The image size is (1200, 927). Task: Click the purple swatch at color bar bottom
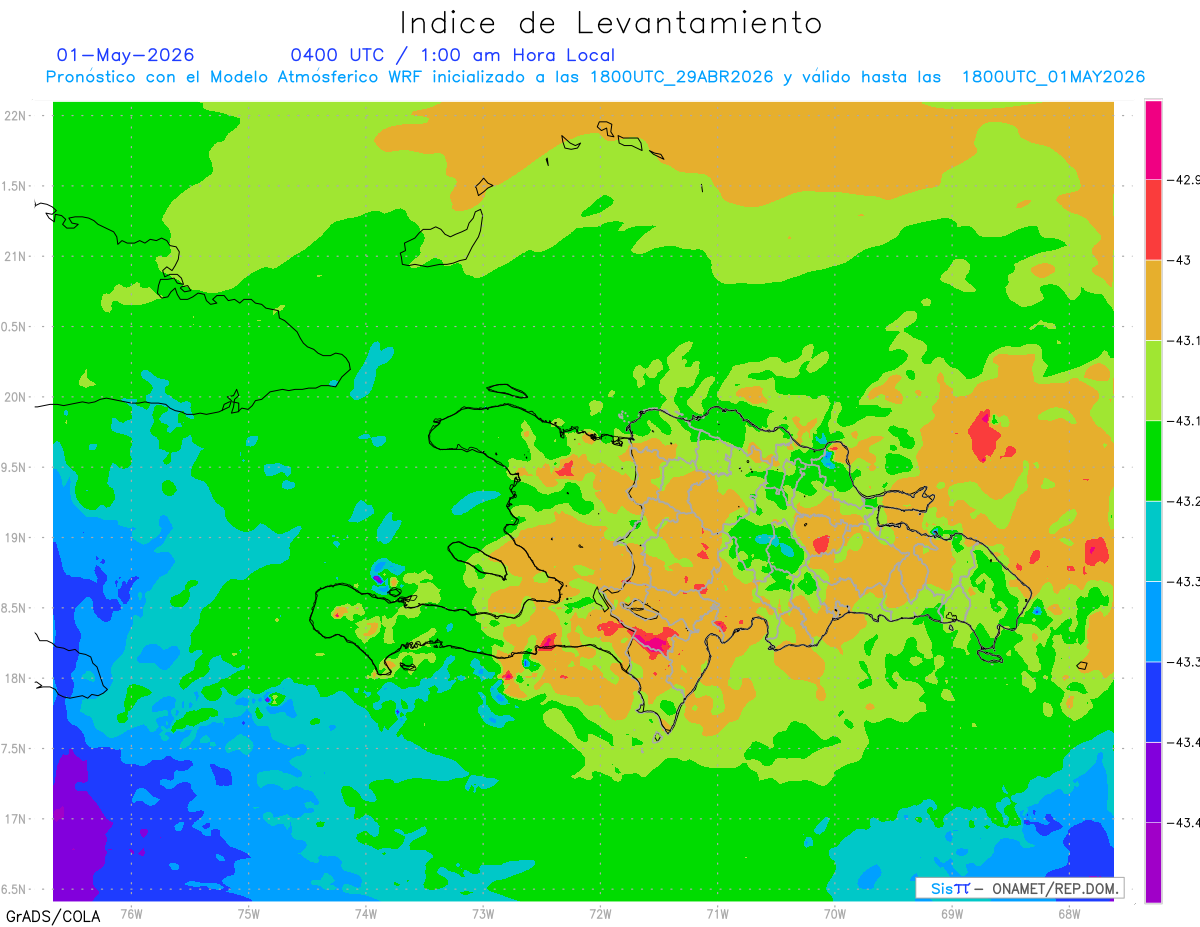1153,862
